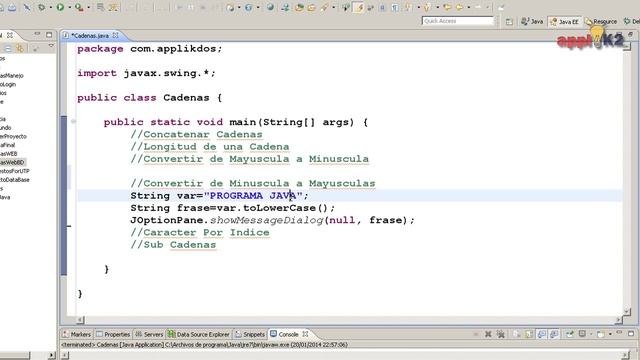
Task: Close the Cadenas.java editor tab
Action: pyautogui.click(x=116, y=36)
